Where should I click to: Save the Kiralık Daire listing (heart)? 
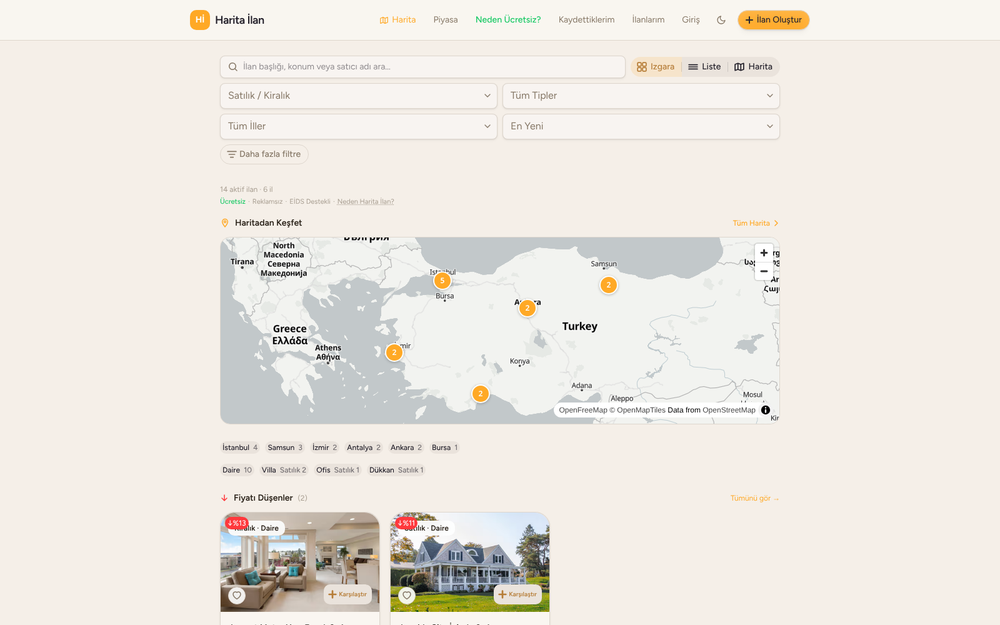tap(237, 595)
